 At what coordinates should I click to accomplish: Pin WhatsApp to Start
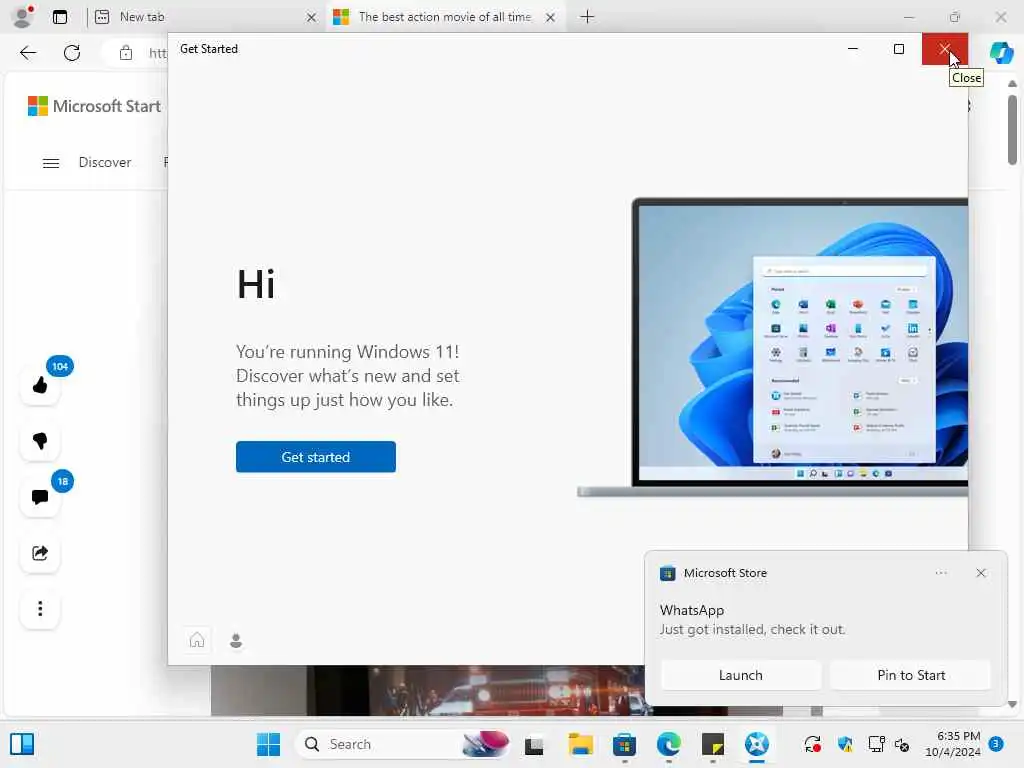[x=910, y=675]
